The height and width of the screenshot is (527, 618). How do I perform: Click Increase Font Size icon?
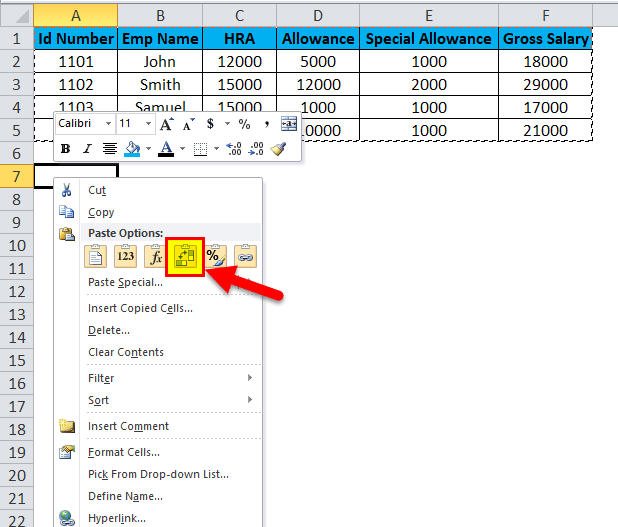tap(167, 124)
